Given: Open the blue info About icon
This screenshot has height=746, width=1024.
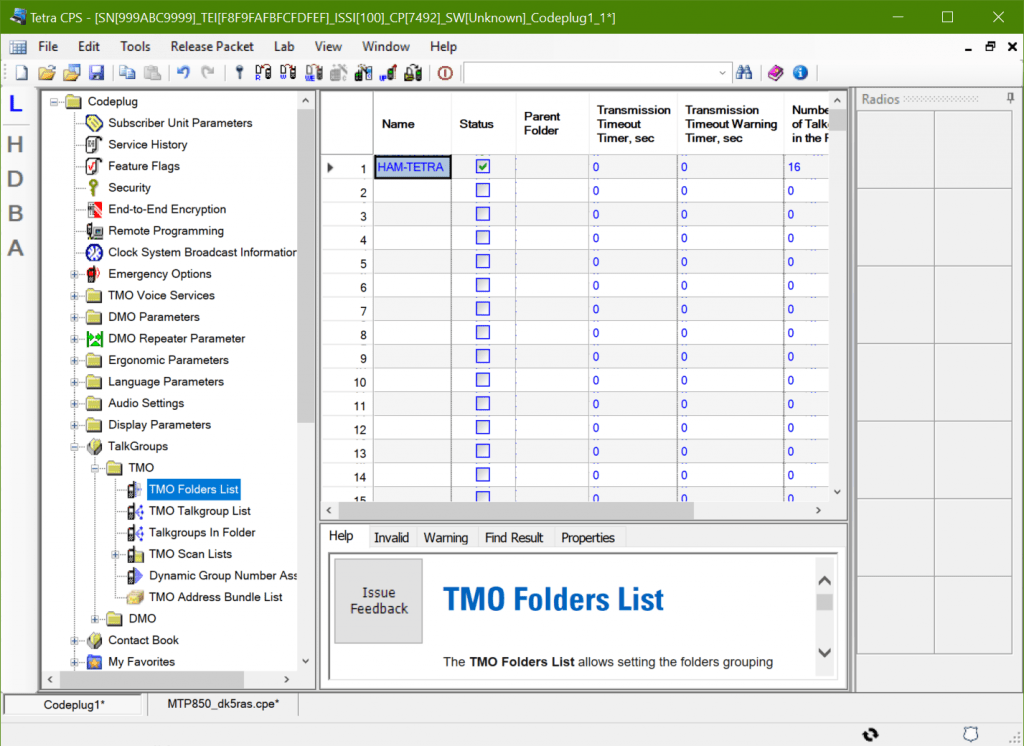Looking at the screenshot, I should tap(800, 73).
